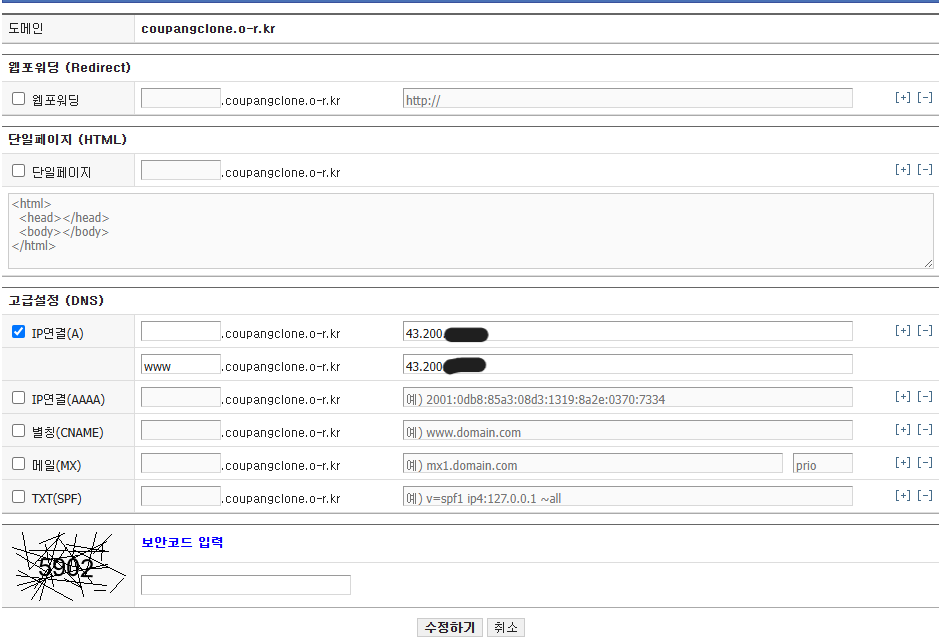Focus the 단일페이지 subdomain field
Image resolution: width=939 pixels, height=641 pixels.
tap(181, 170)
